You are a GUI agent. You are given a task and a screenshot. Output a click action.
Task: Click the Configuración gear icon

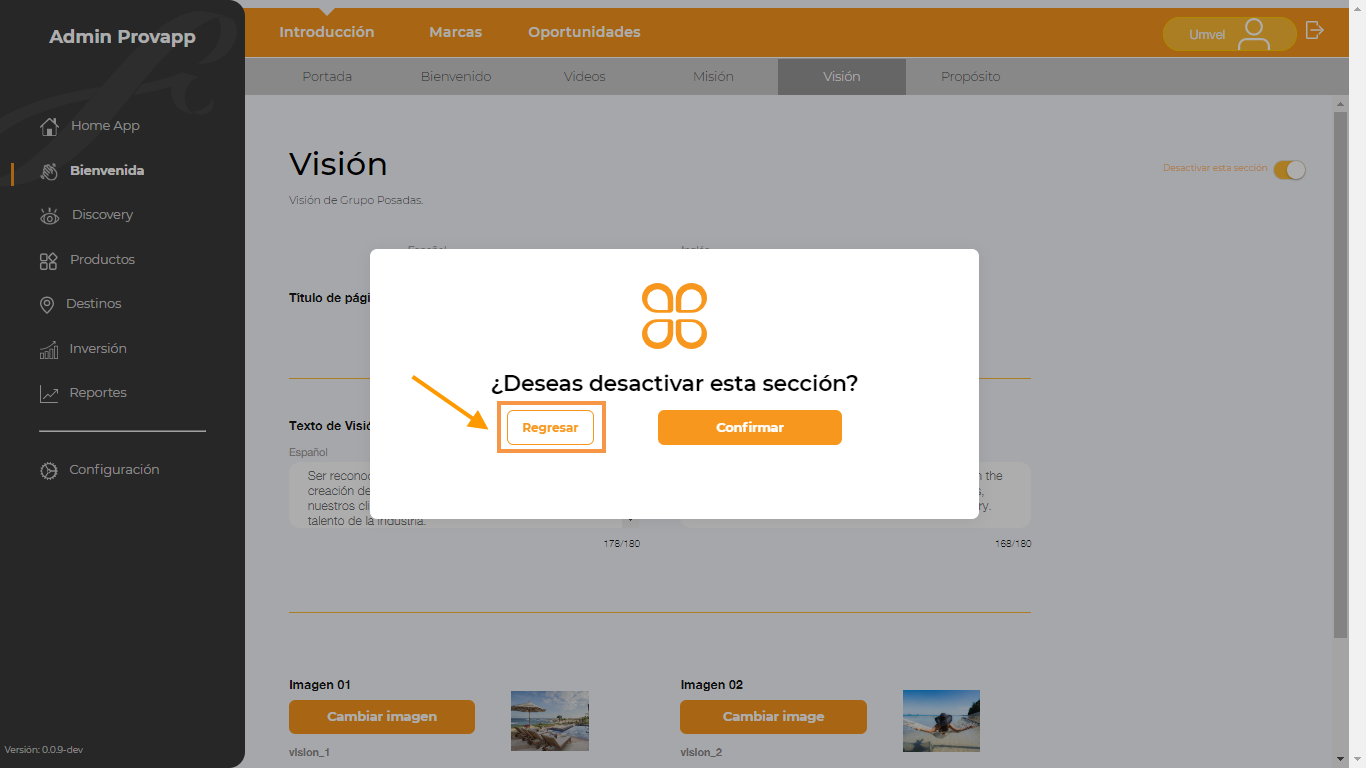coord(49,470)
